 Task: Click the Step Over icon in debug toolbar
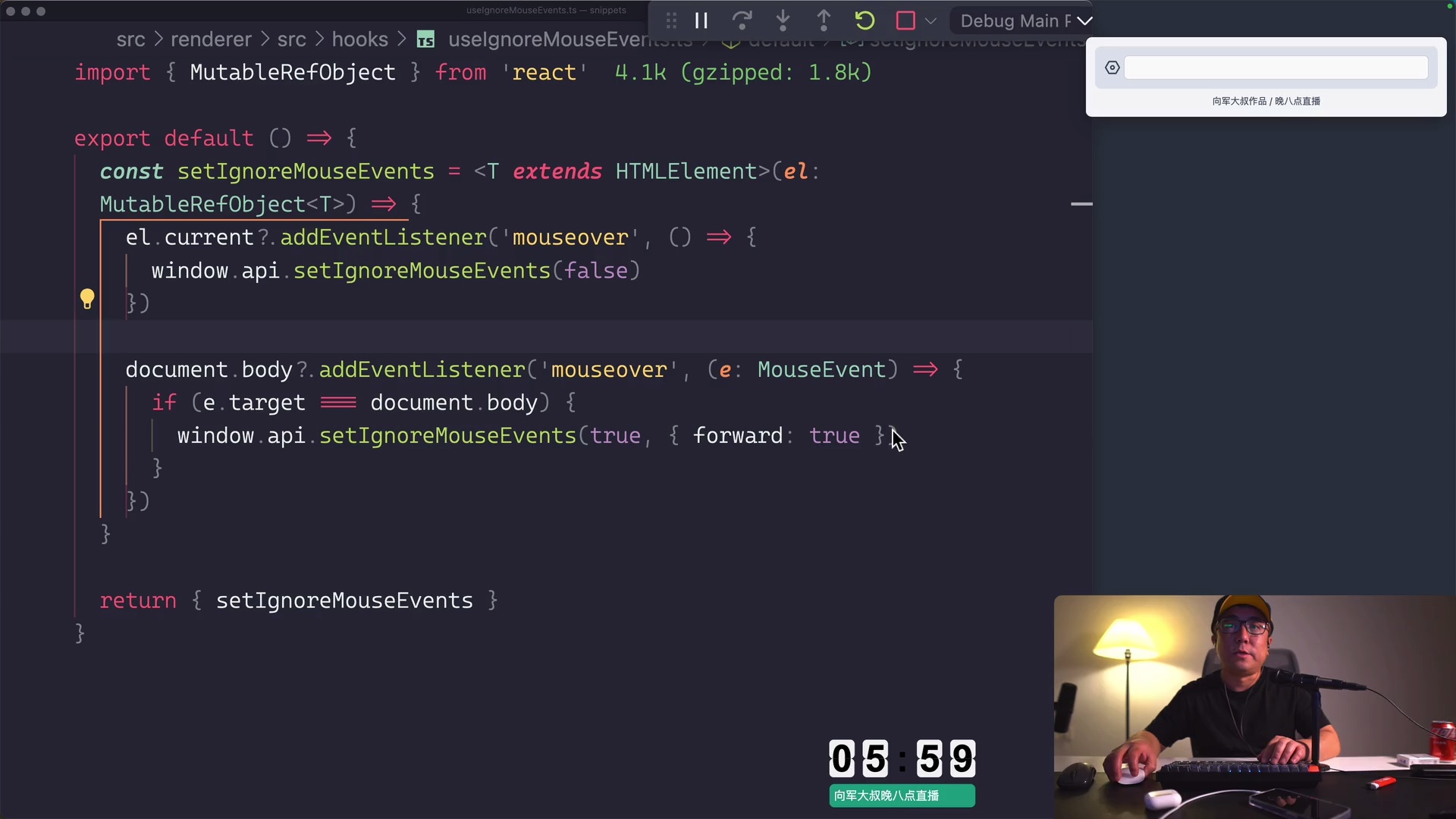pyautogui.click(x=742, y=20)
